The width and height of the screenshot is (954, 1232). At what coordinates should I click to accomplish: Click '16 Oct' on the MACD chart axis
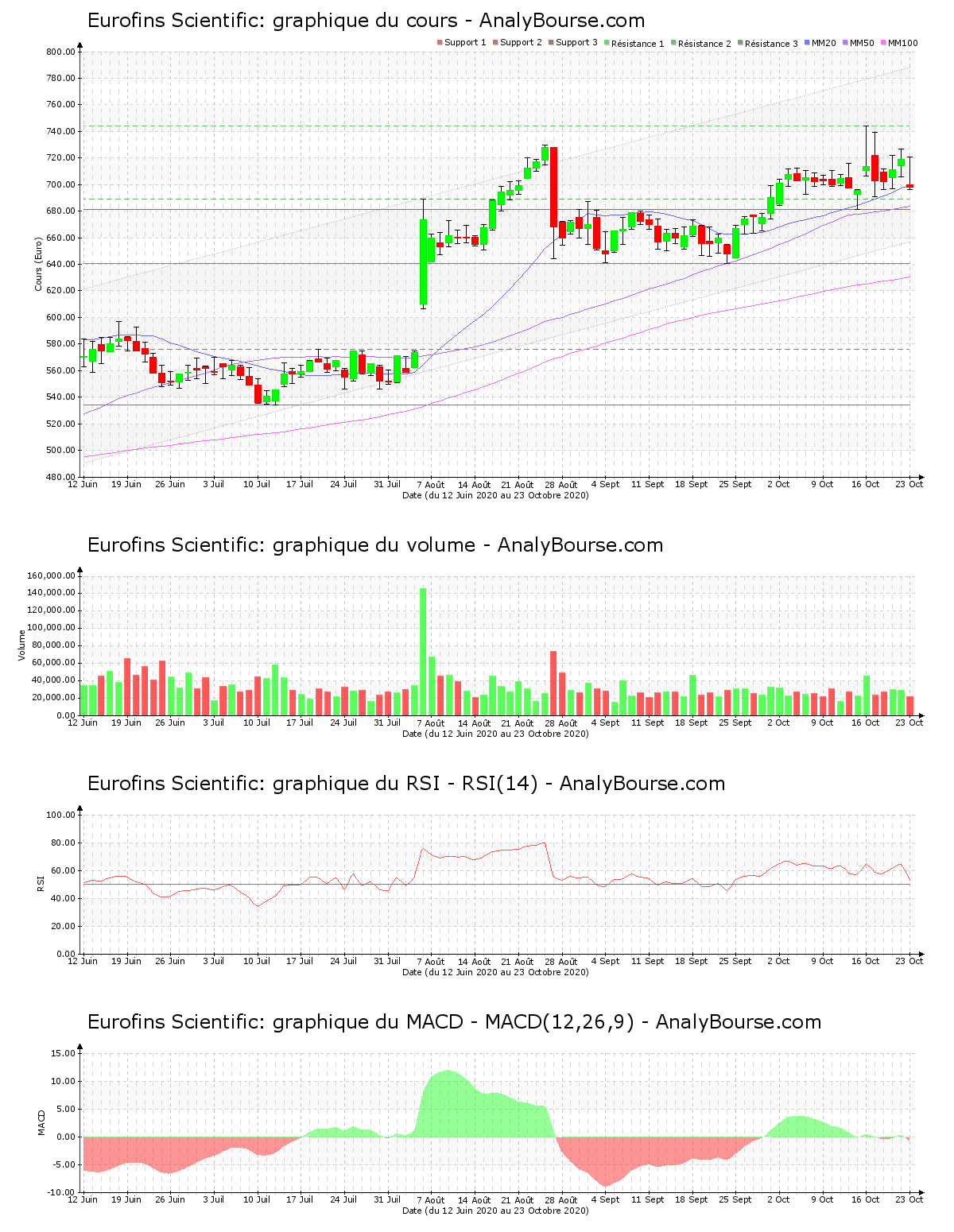866,1199
